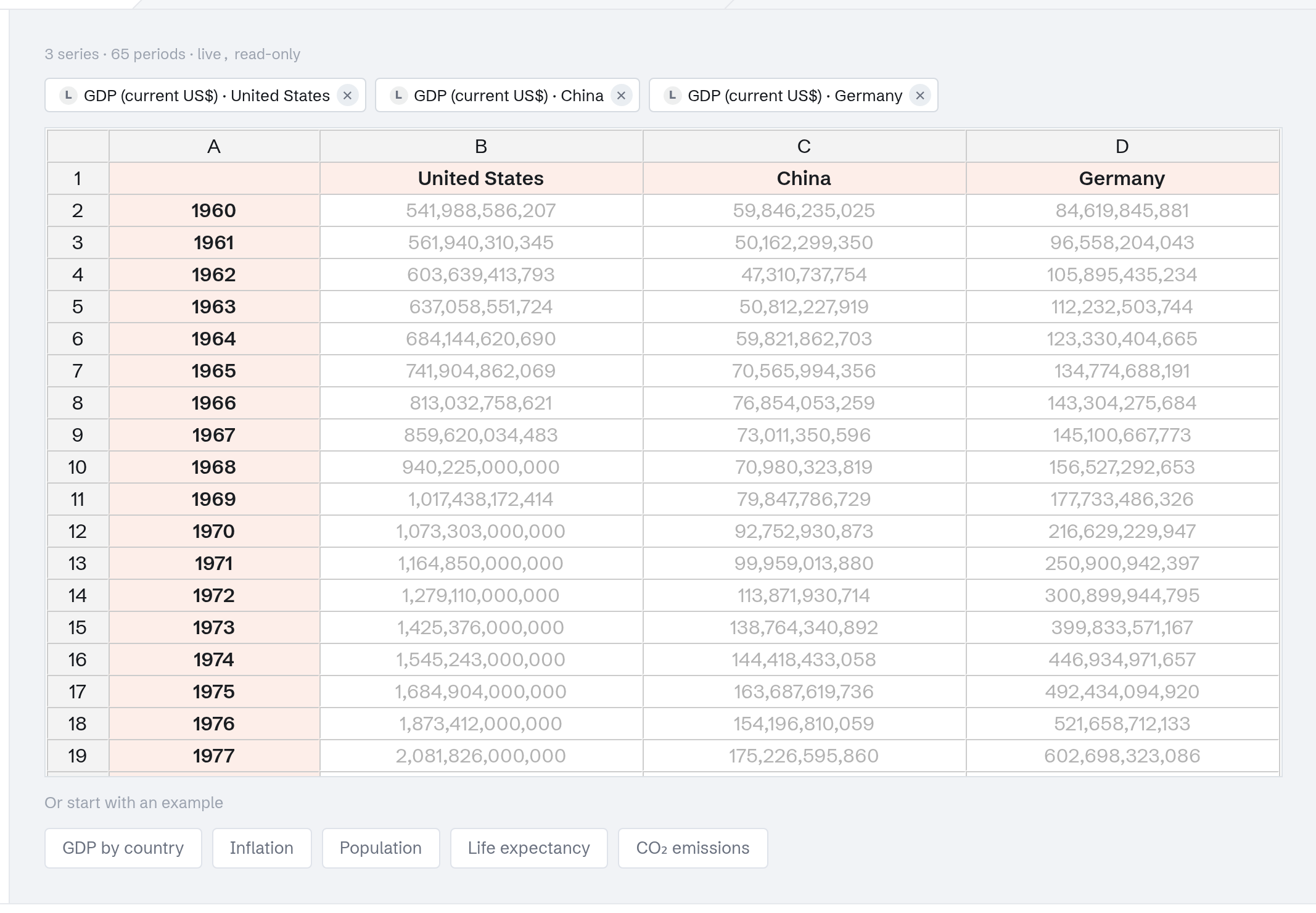Select the GDP Germany series chip
The width and height of the screenshot is (1316, 913).
click(794, 95)
